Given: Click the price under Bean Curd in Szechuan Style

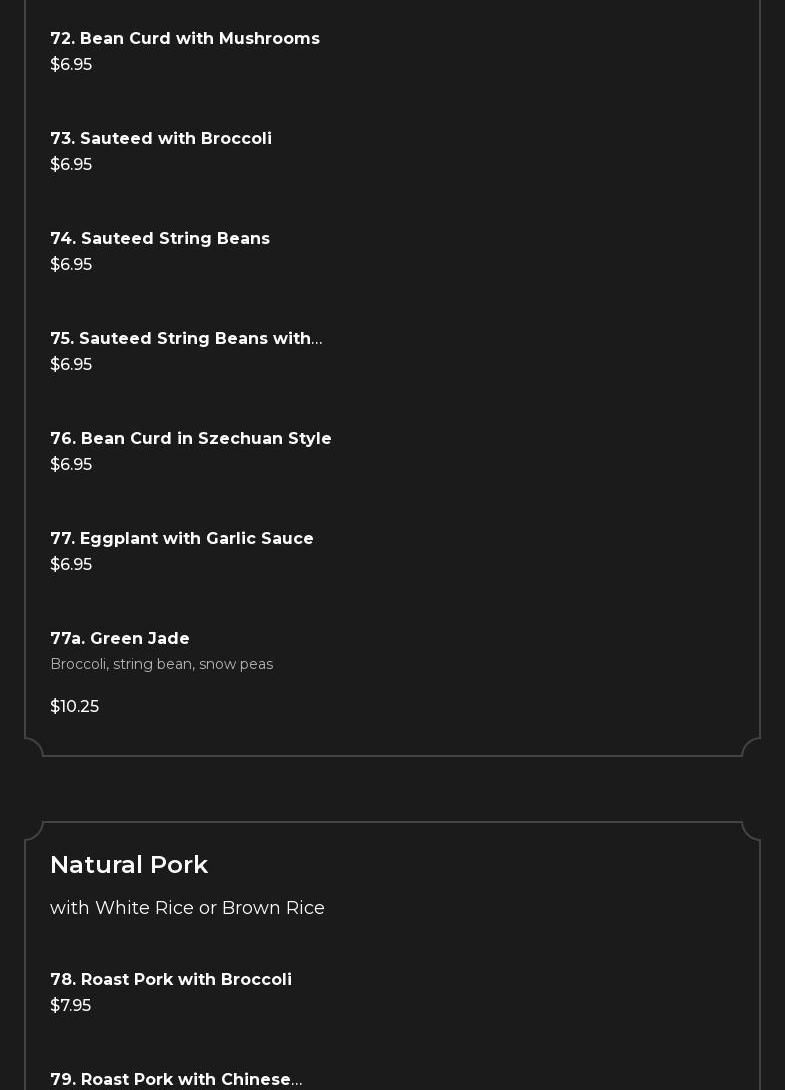Looking at the screenshot, I should [x=71, y=464].
